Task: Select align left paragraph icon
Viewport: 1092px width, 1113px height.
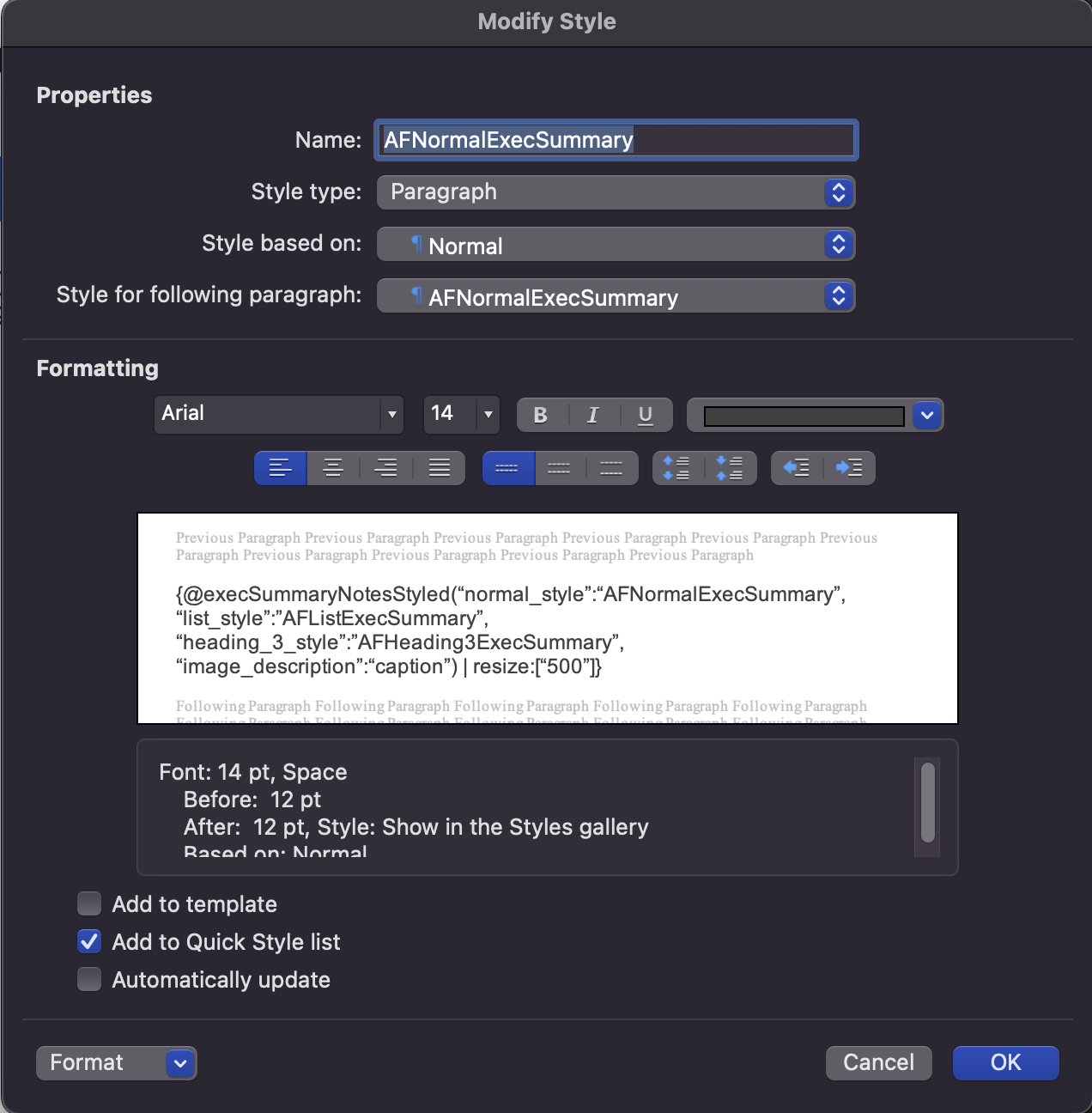Action: (281, 468)
